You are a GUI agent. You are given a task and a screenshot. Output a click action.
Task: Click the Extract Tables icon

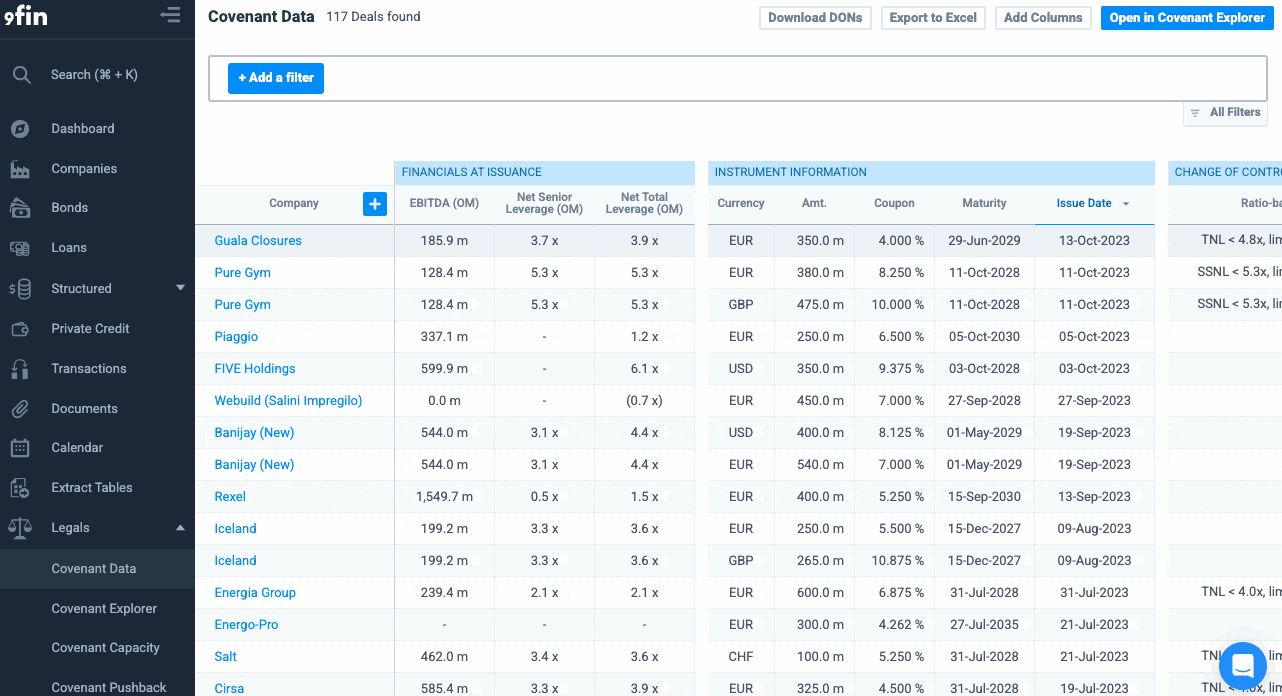(20, 488)
